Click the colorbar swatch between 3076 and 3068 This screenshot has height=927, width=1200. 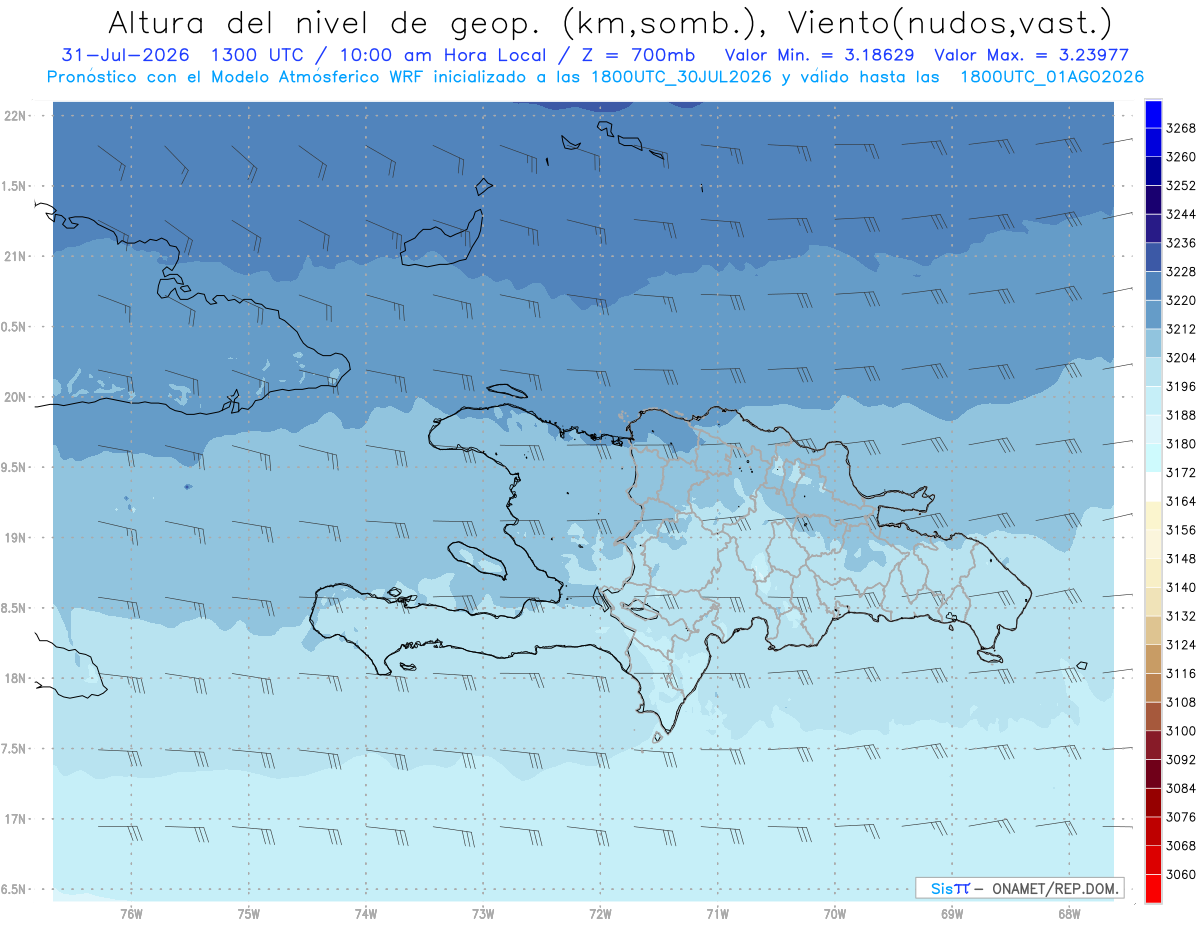pos(1153,831)
